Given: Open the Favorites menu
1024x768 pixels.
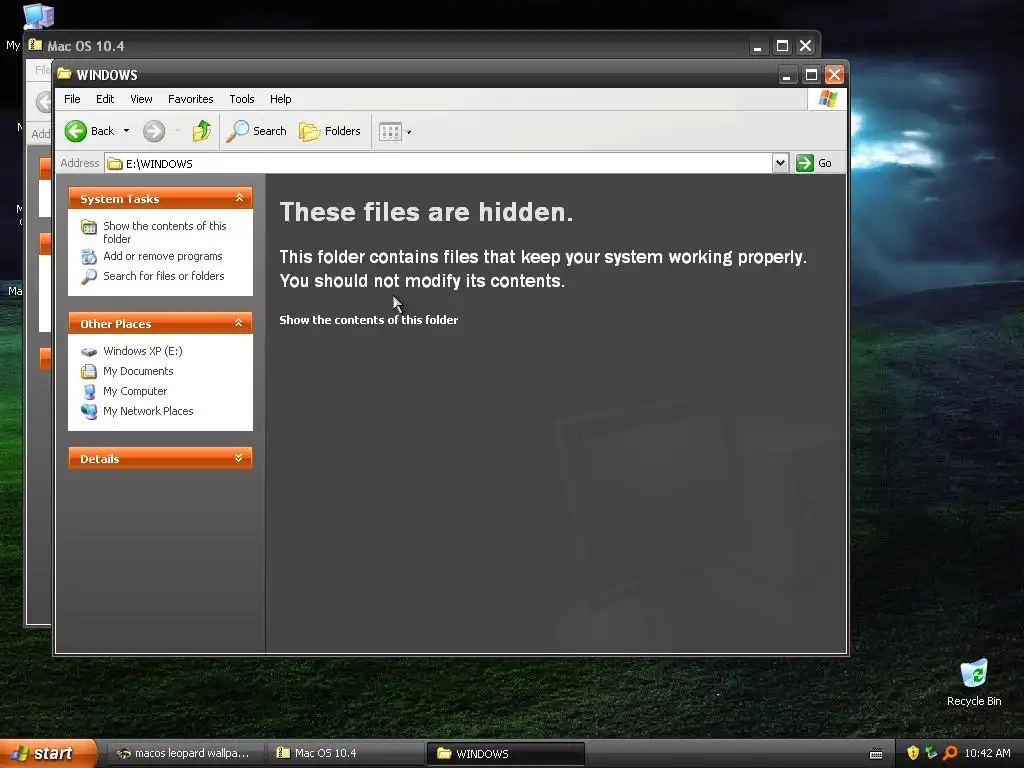Looking at the screenshot, I should 191,99.
